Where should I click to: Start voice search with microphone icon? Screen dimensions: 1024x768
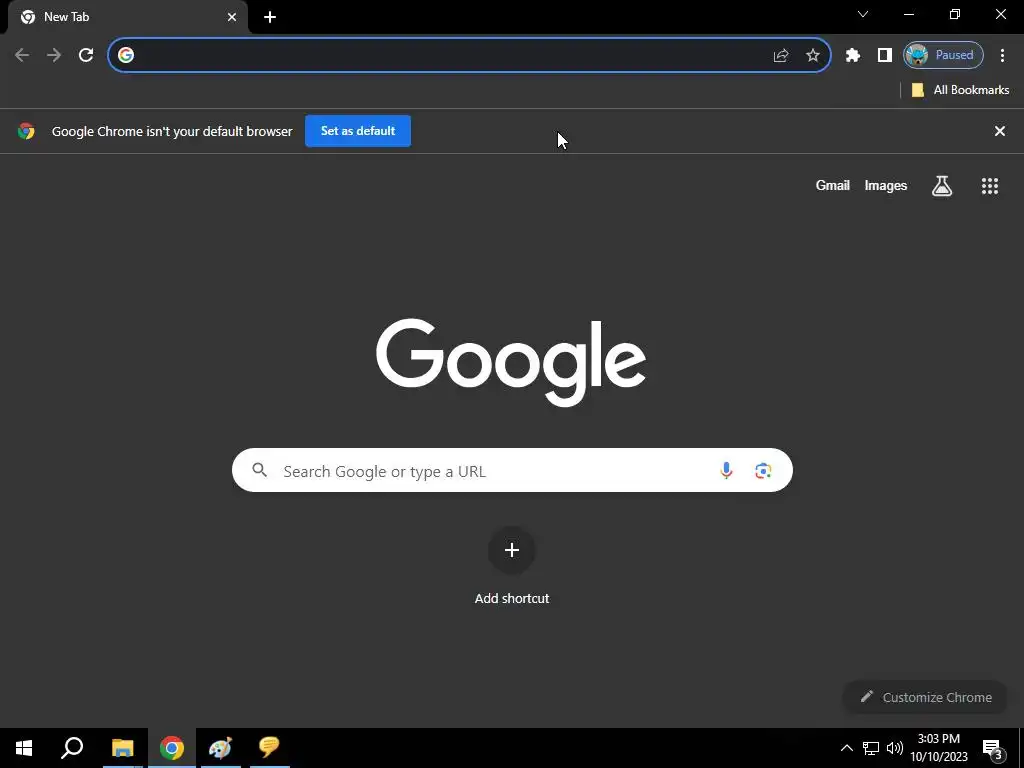coord(726,470)
